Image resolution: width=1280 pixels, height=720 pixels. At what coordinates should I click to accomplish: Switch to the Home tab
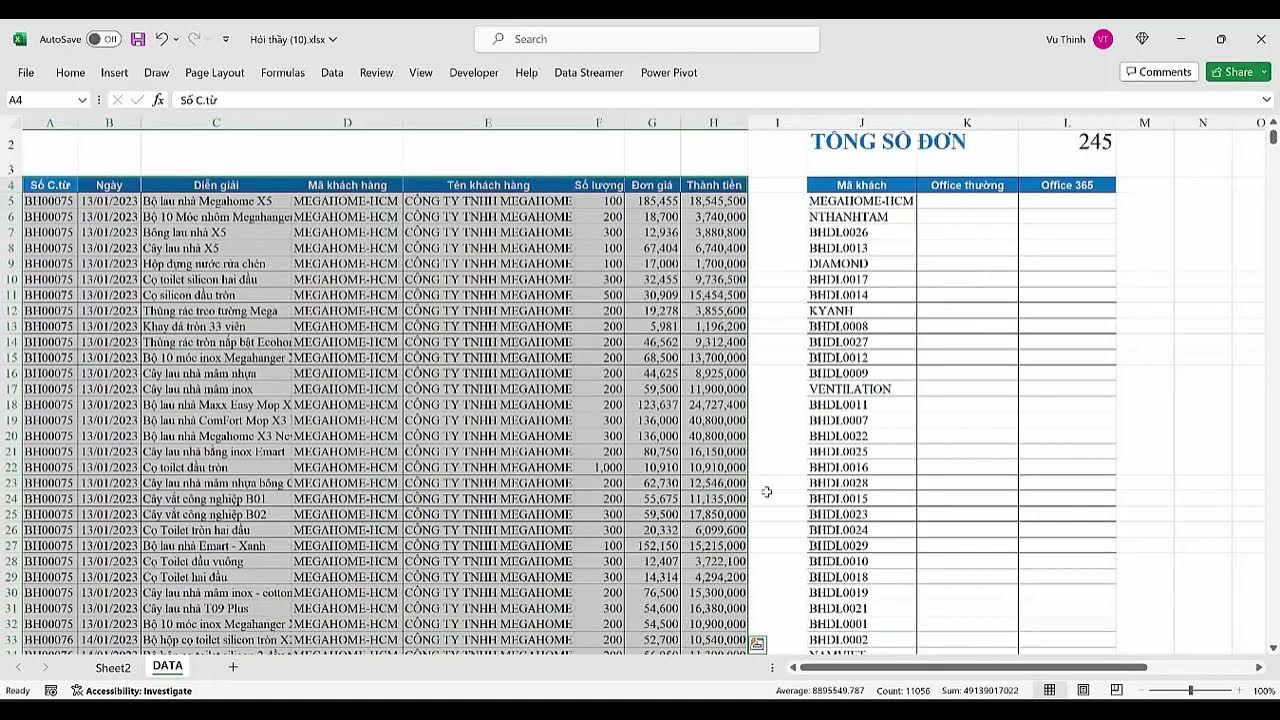click(70, 72)
